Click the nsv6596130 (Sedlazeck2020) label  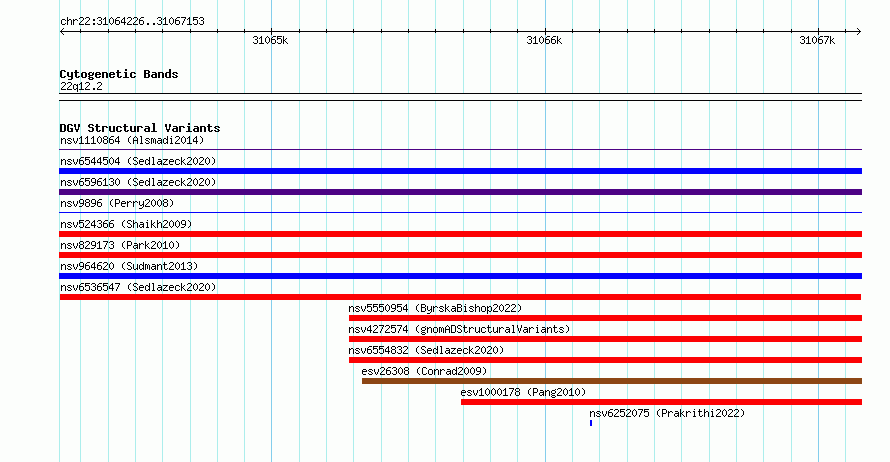[x=138, y=182]
